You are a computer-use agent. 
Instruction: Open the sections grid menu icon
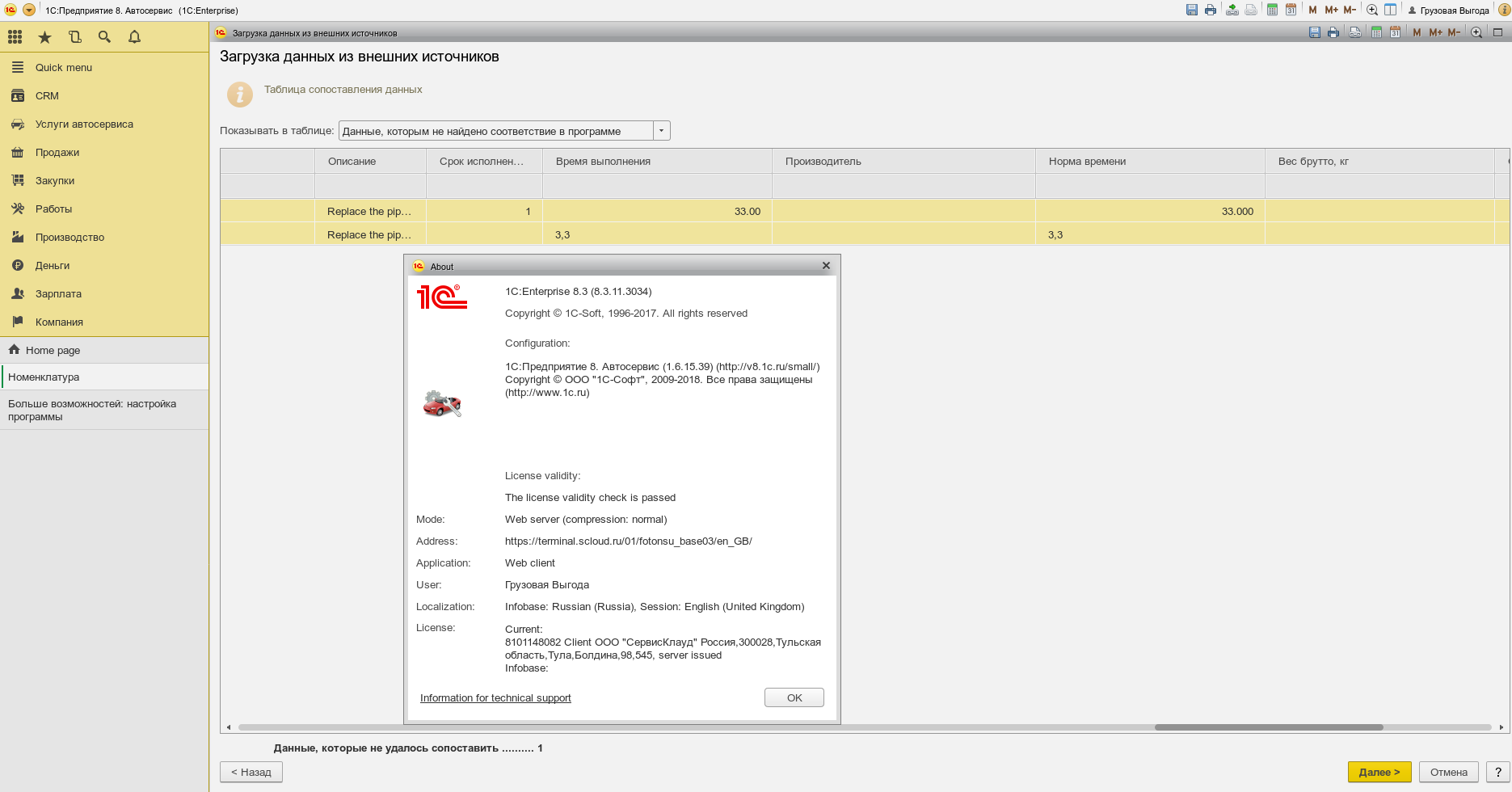[x=15, y=36]
